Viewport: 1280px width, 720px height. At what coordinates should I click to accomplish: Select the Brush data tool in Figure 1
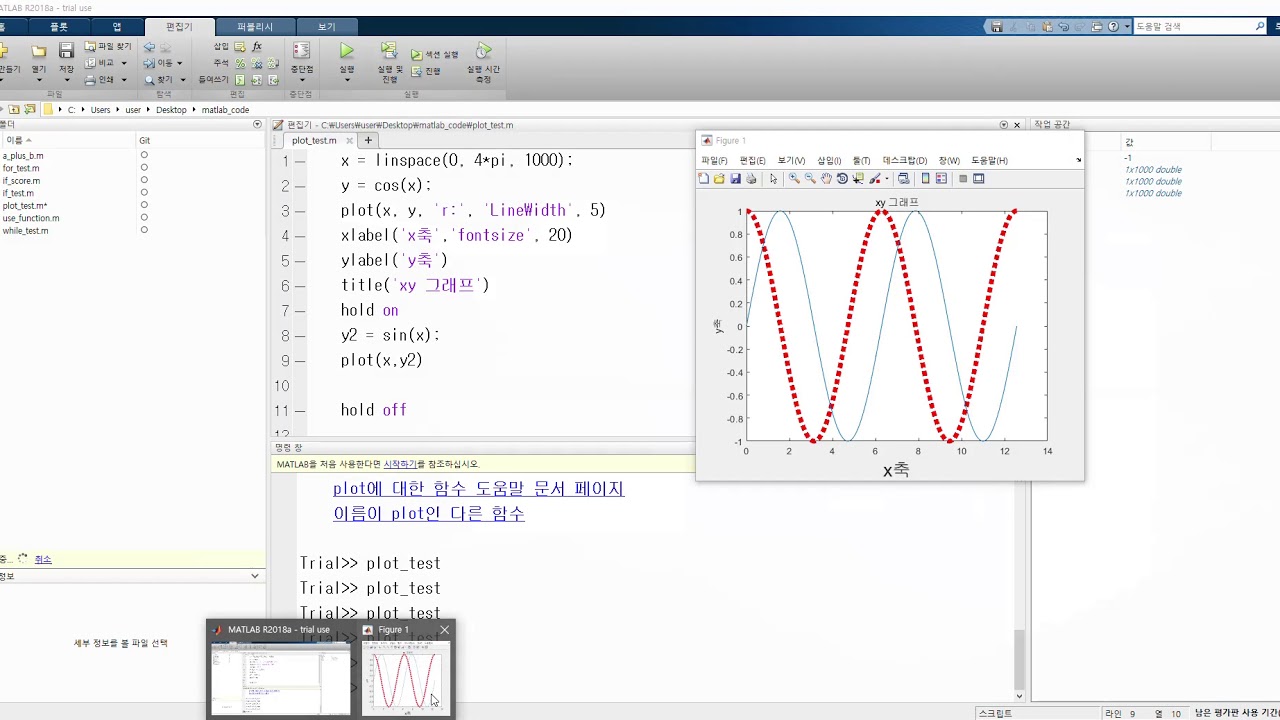874,179
